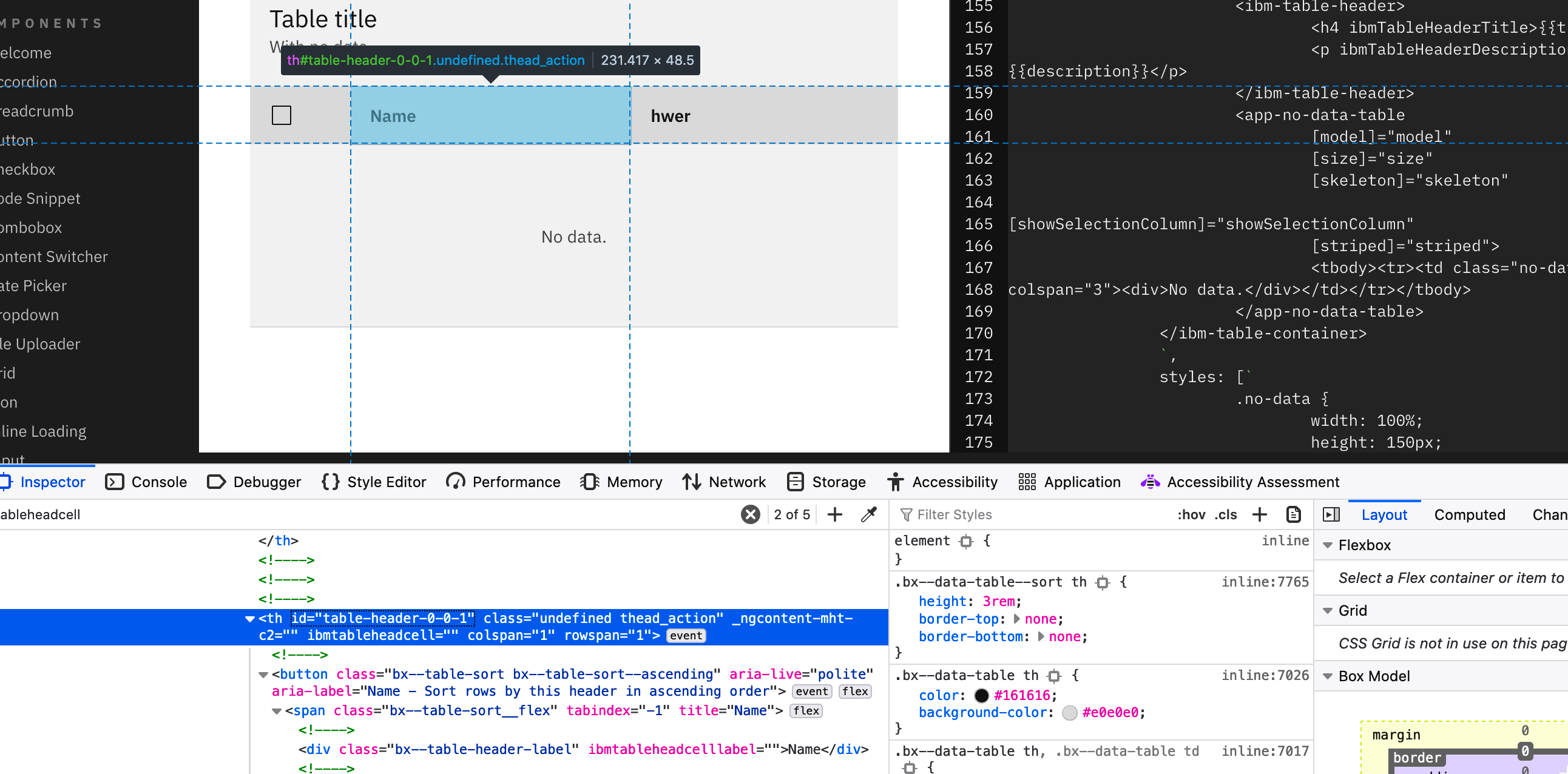1568x774 pixels.
Task: Open Content Switcher in the sidebar
Action: (x=53, y=257)
